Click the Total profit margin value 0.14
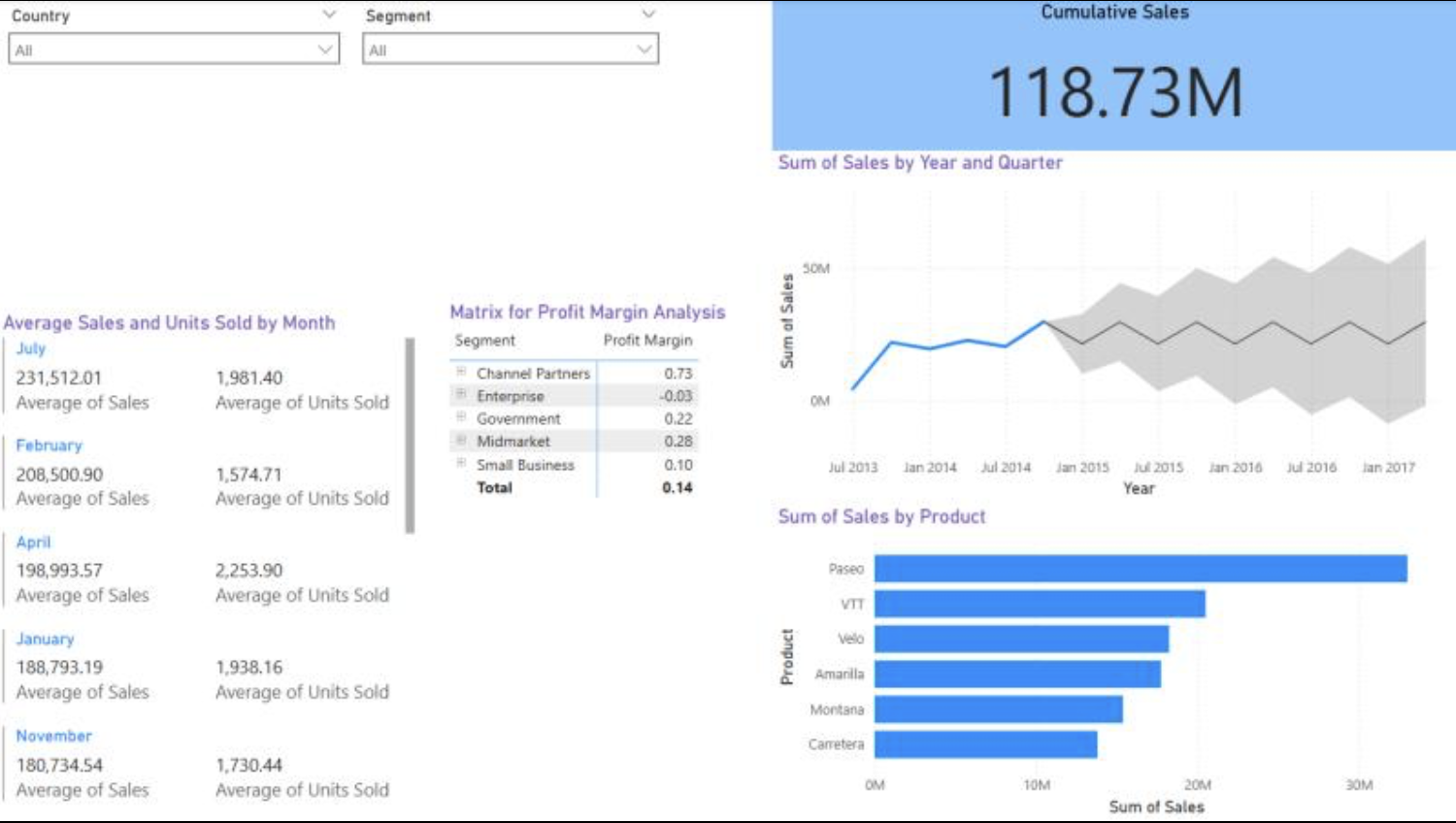 pos(678,487)
